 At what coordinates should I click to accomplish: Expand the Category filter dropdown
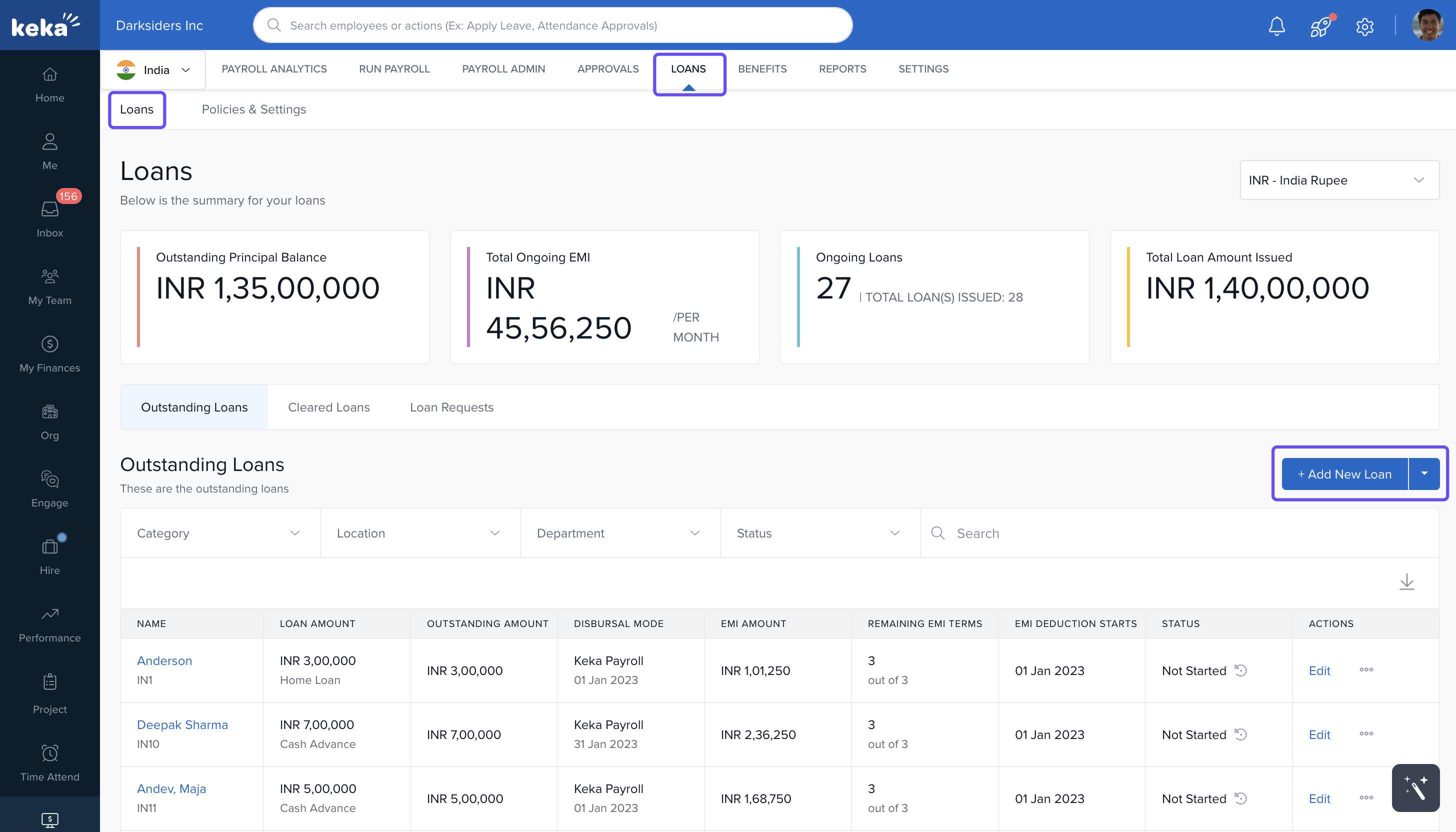(x=219, y=533)
